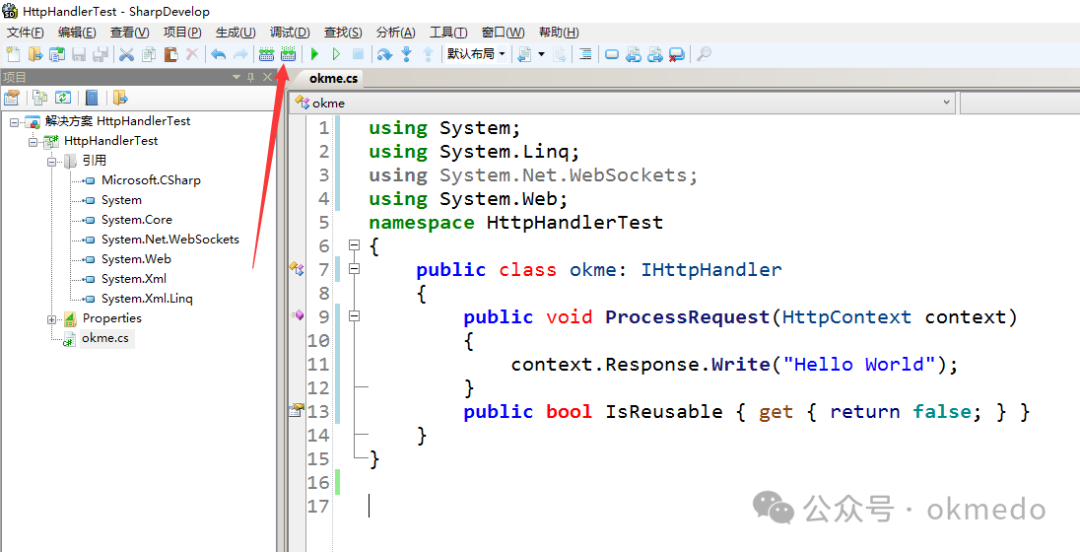Click the Cut scissors icon
This screenshot has width=1080, height=552.
(x=126, y=54)
